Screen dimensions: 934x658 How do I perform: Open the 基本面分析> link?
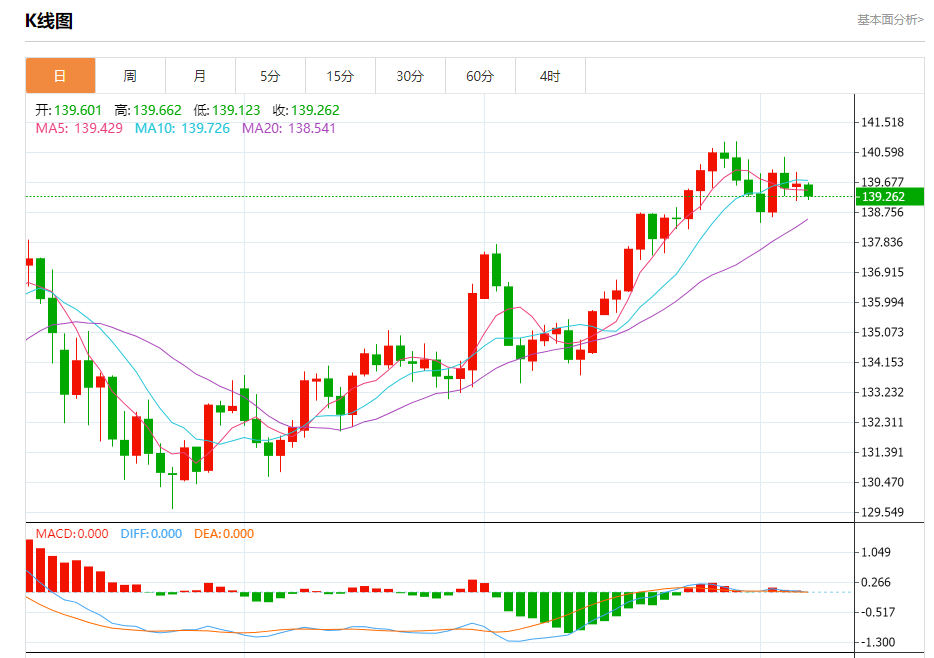click(891, 20)
